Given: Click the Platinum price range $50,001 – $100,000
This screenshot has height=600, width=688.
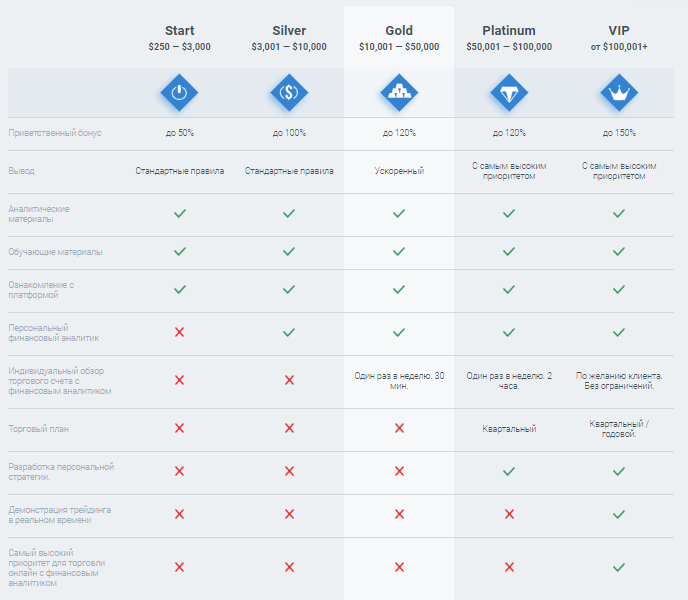Looking at the screenshot, I should [x=509, y=47].
